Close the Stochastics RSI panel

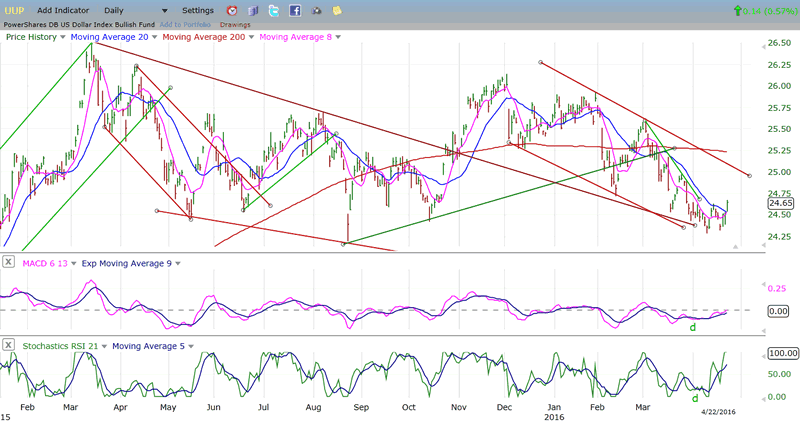(x=8, y=346)
